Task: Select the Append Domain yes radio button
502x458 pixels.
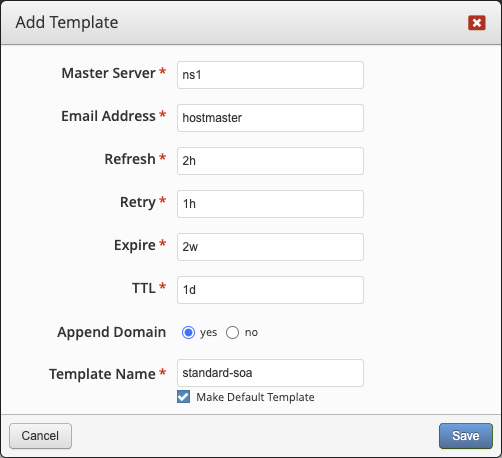Action: tap(188, 332)
